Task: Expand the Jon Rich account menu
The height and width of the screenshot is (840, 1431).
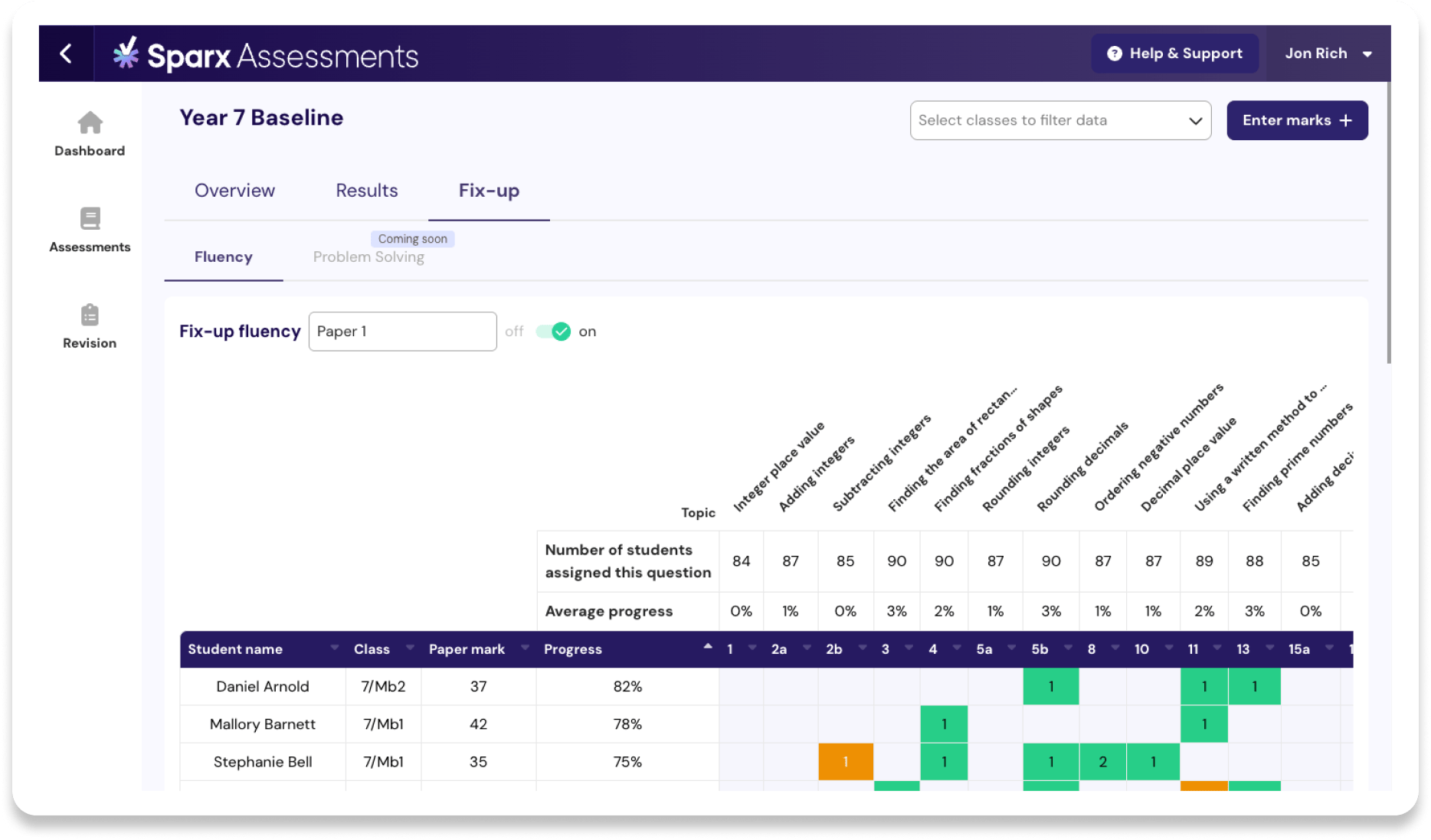Action: coord(1367,54)
